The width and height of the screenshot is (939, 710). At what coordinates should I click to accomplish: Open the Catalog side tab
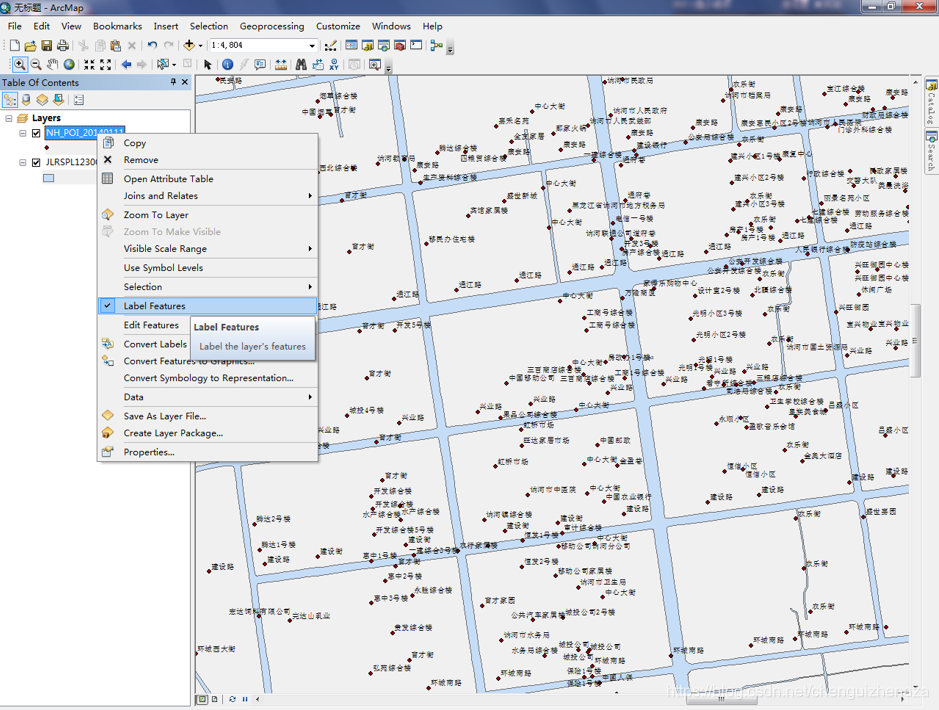click(x=931, y=102)
